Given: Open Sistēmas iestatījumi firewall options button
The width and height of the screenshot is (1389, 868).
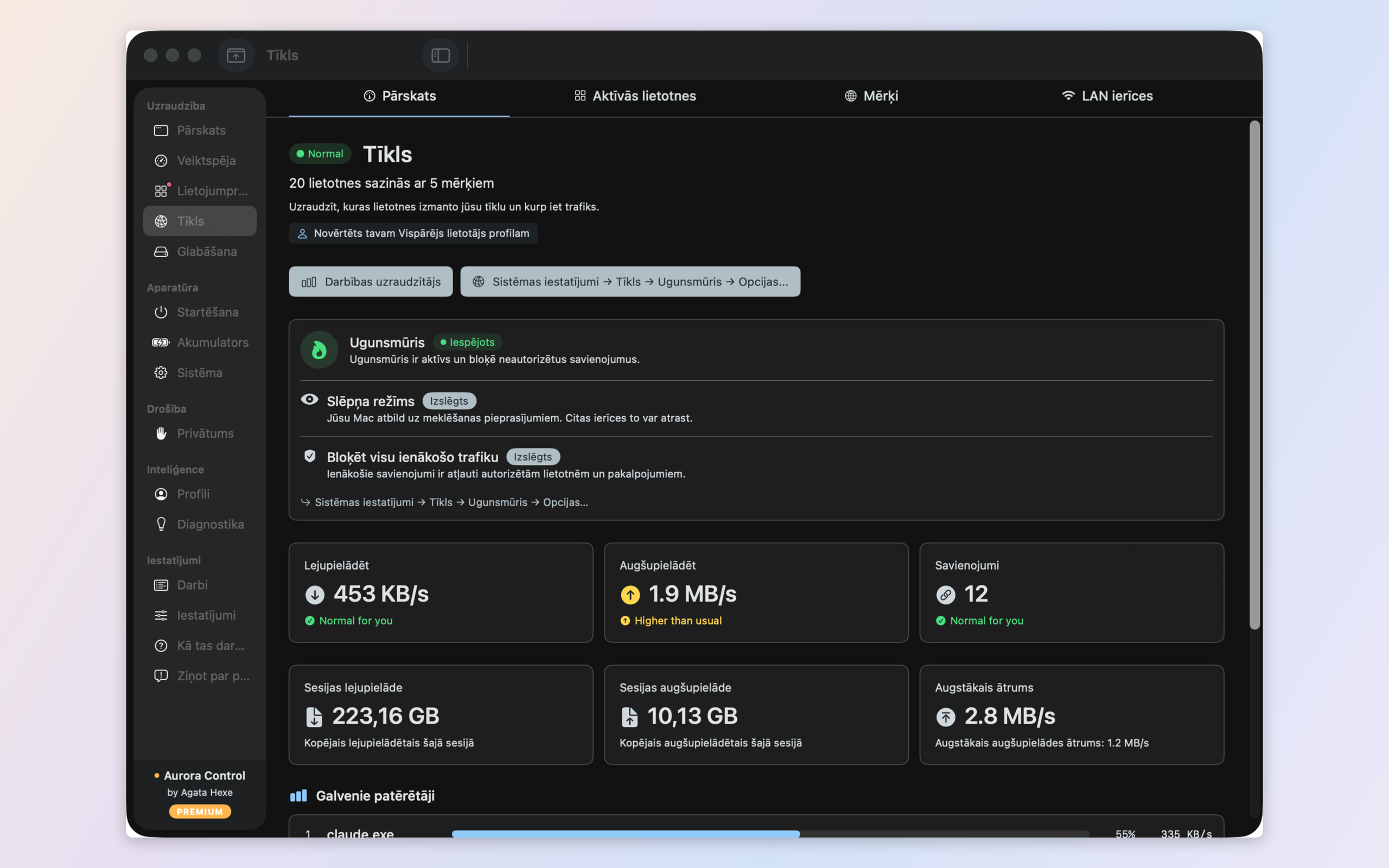Looking at the screenshot, I should coord(630,282).
